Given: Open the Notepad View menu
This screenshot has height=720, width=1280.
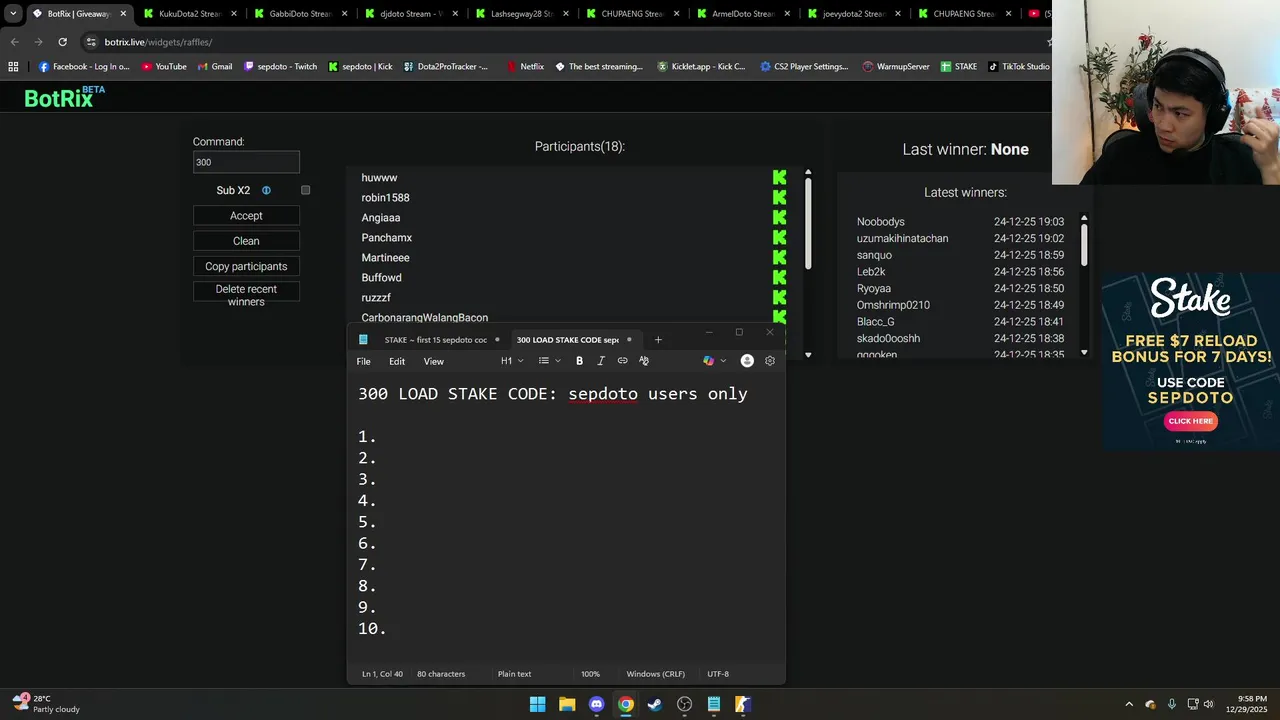Looking at the screenshot, I should click(x=433, y=361).
